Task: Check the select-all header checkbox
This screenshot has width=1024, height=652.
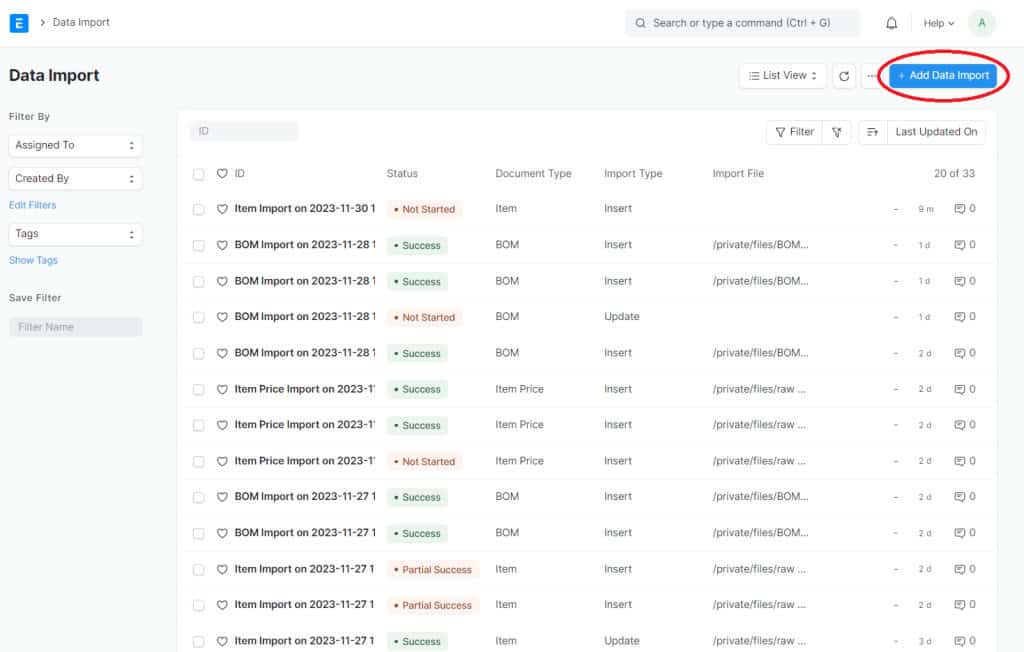Action: [199, 174]
